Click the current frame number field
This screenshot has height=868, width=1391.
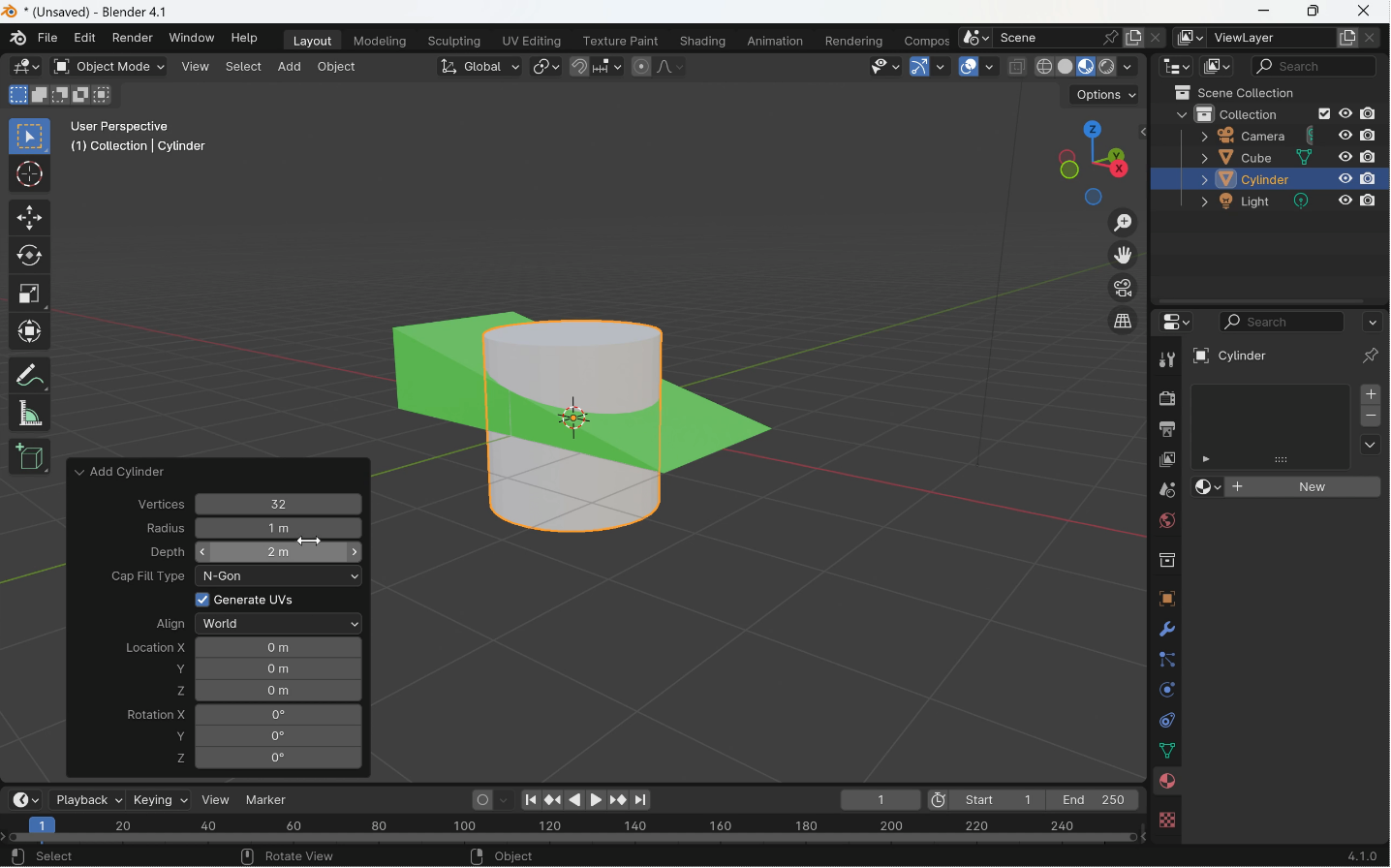coord(881,800)
